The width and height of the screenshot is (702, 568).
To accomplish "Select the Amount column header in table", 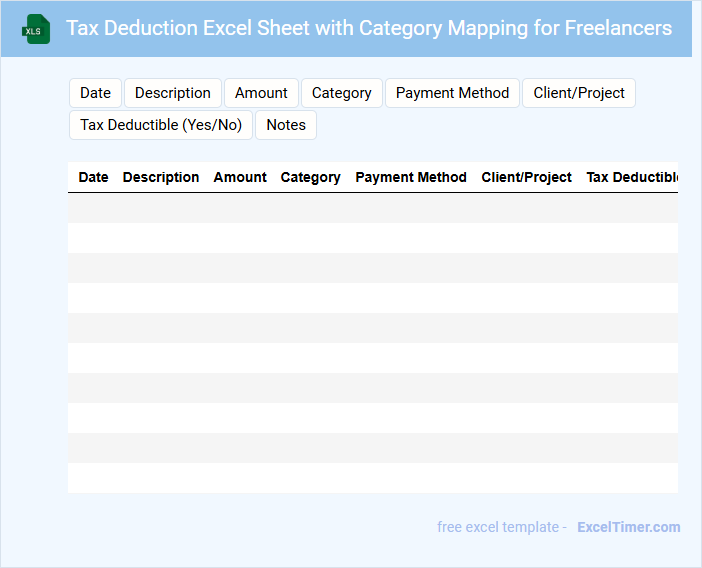I will tap(240, 177).
